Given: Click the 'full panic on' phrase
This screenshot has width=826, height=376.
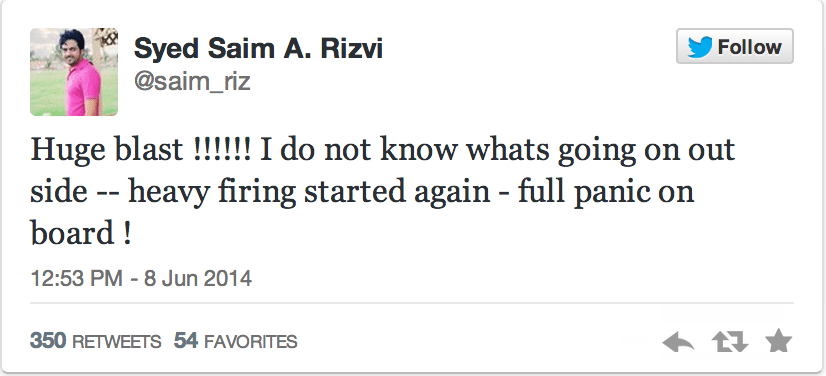Looking at the screenshot, I should point(606,192).
